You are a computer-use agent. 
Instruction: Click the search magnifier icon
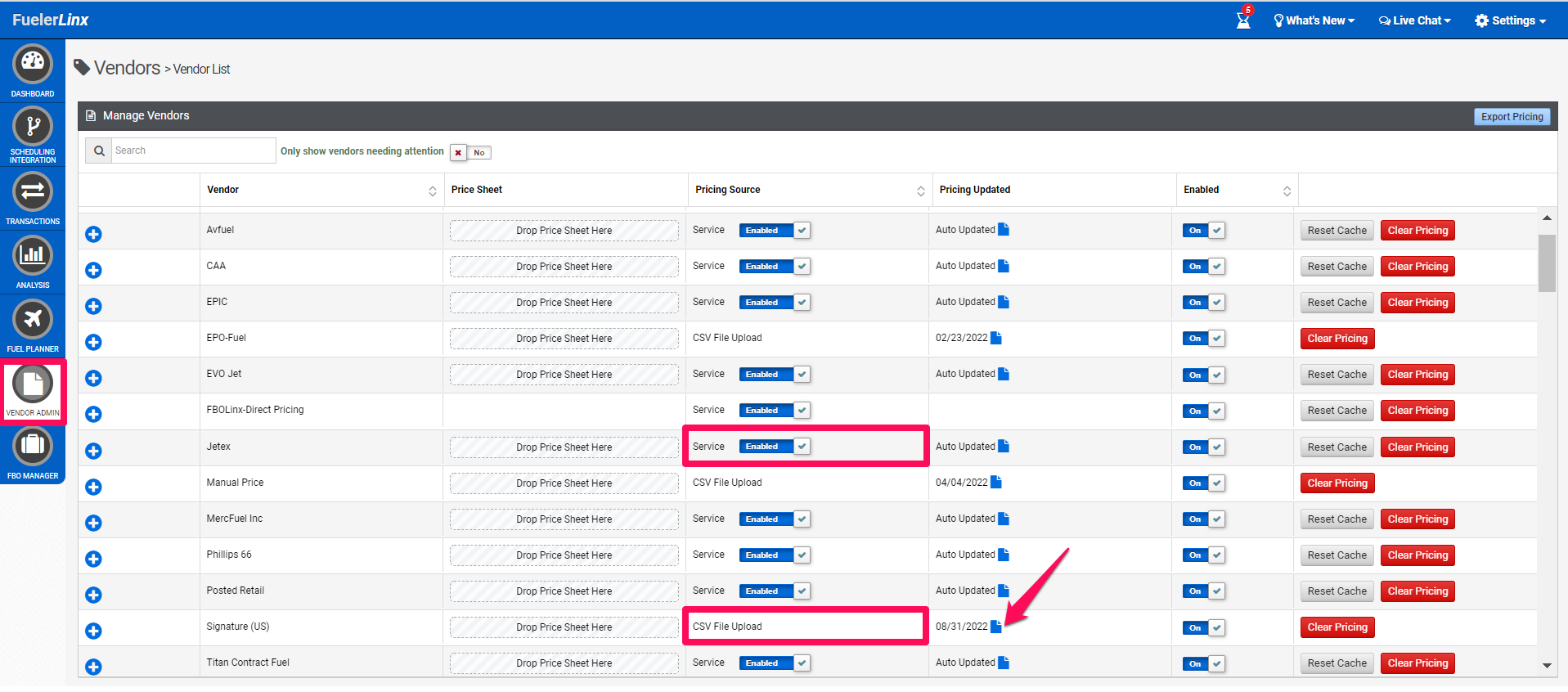99,151
